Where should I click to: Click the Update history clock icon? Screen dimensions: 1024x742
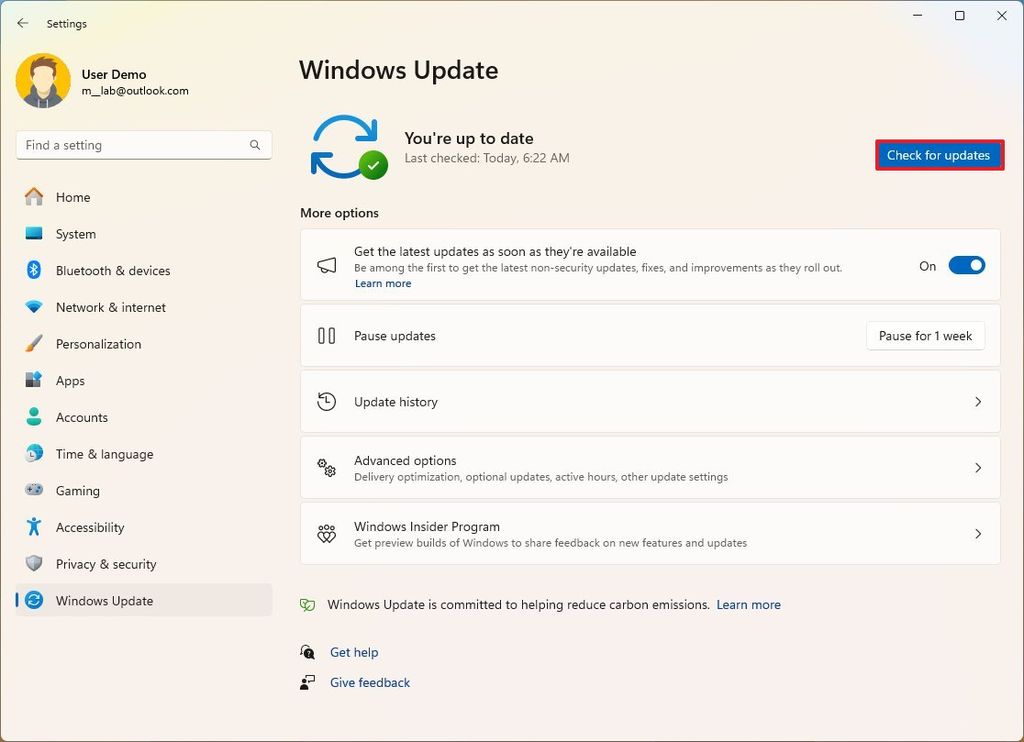pos(326,401)
